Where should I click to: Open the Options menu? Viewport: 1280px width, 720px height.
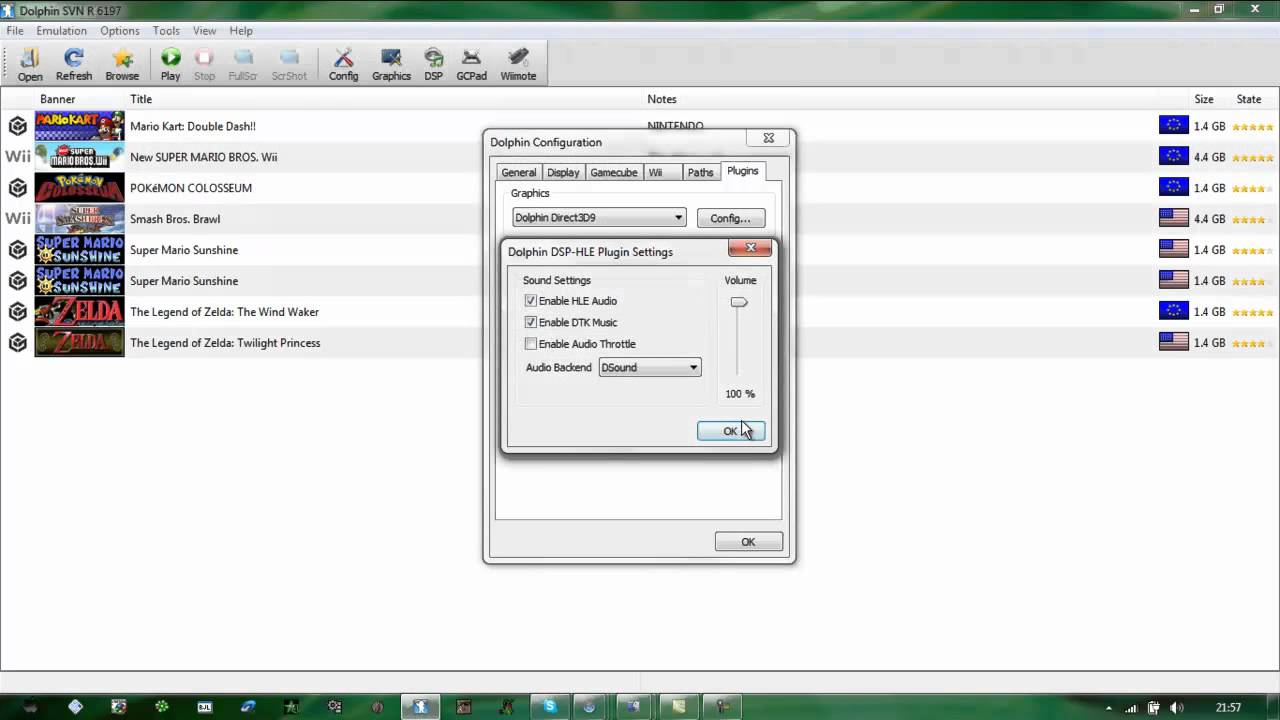[x=120, y=31]
